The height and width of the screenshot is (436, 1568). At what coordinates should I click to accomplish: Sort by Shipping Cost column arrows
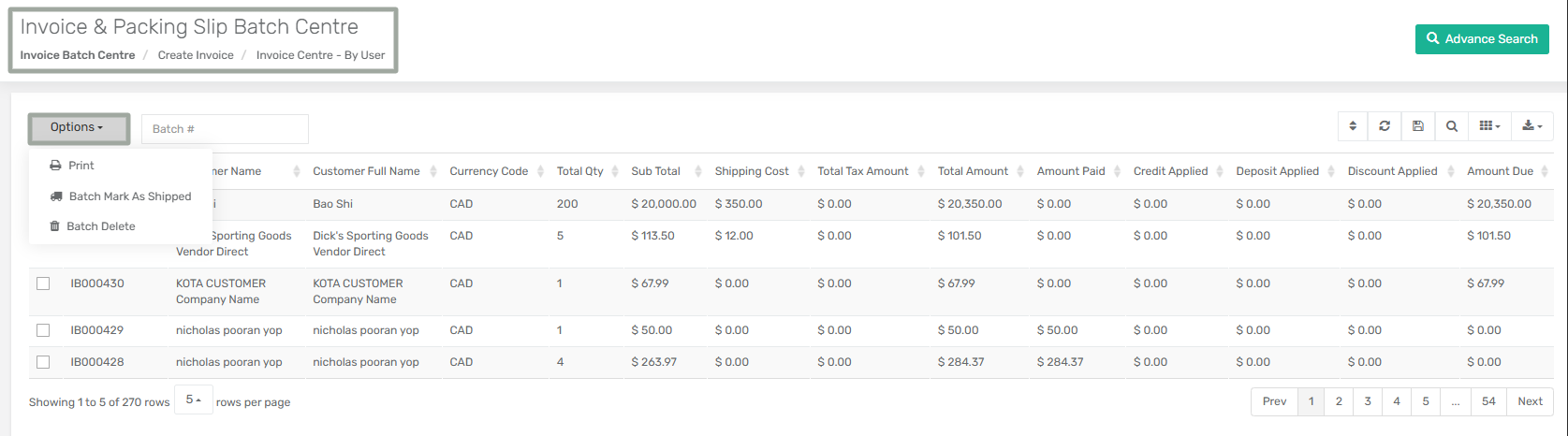799,172
